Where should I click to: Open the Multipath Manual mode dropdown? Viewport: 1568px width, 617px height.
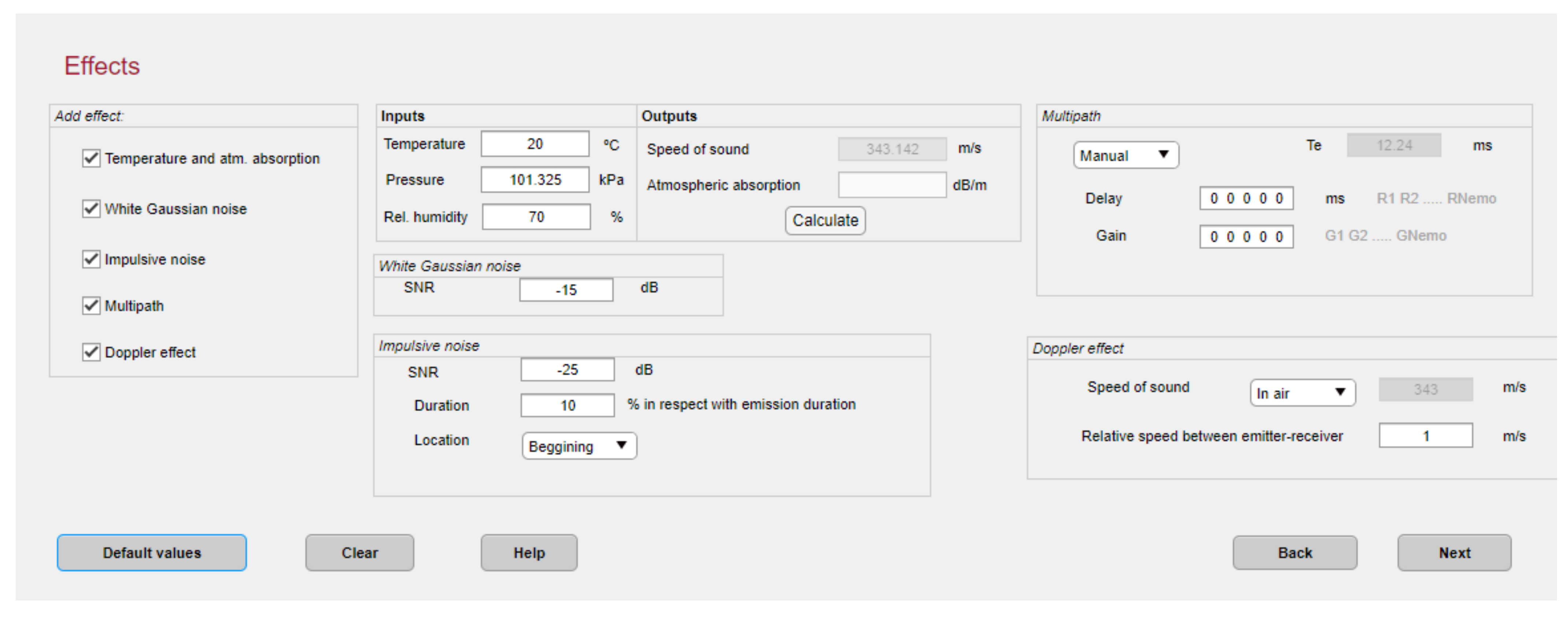point(1125,155)
